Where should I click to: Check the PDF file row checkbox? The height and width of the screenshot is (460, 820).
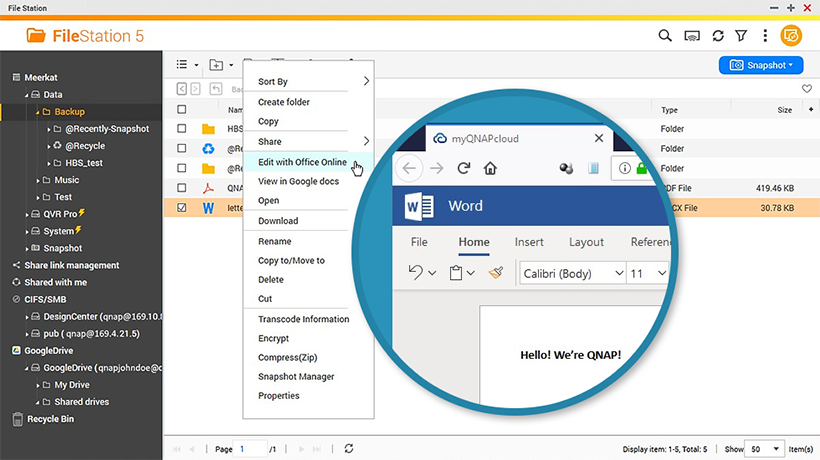[181, 188]
